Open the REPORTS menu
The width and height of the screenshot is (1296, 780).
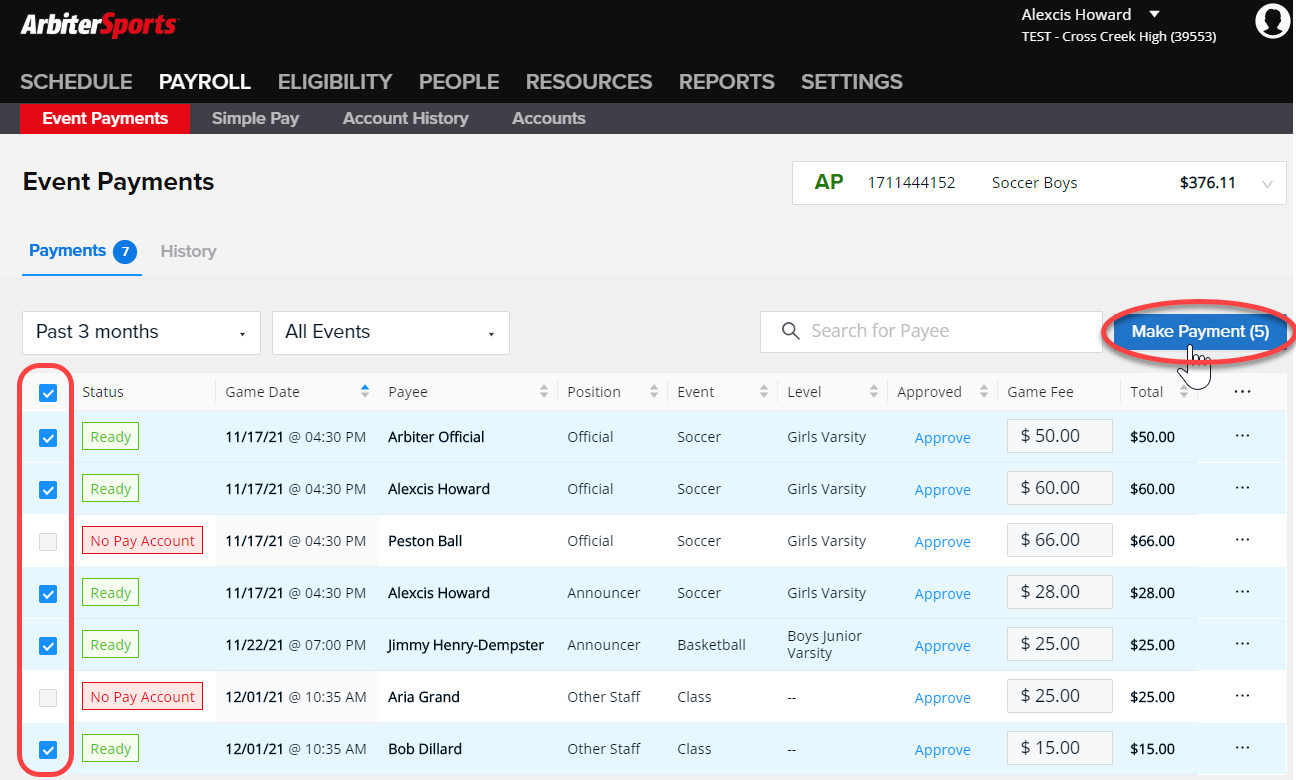[x=726, y=82]
